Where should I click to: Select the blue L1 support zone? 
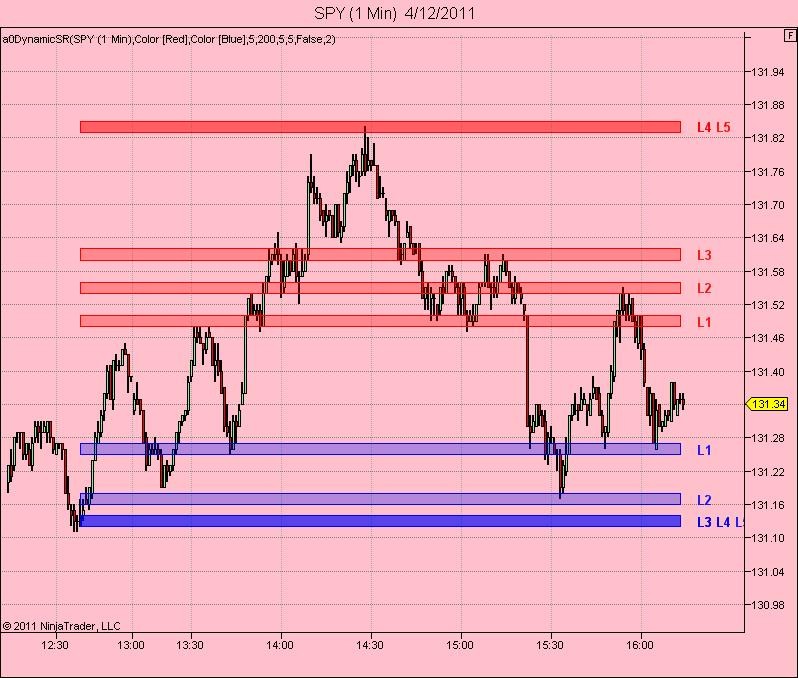click(x=380, y=448)
